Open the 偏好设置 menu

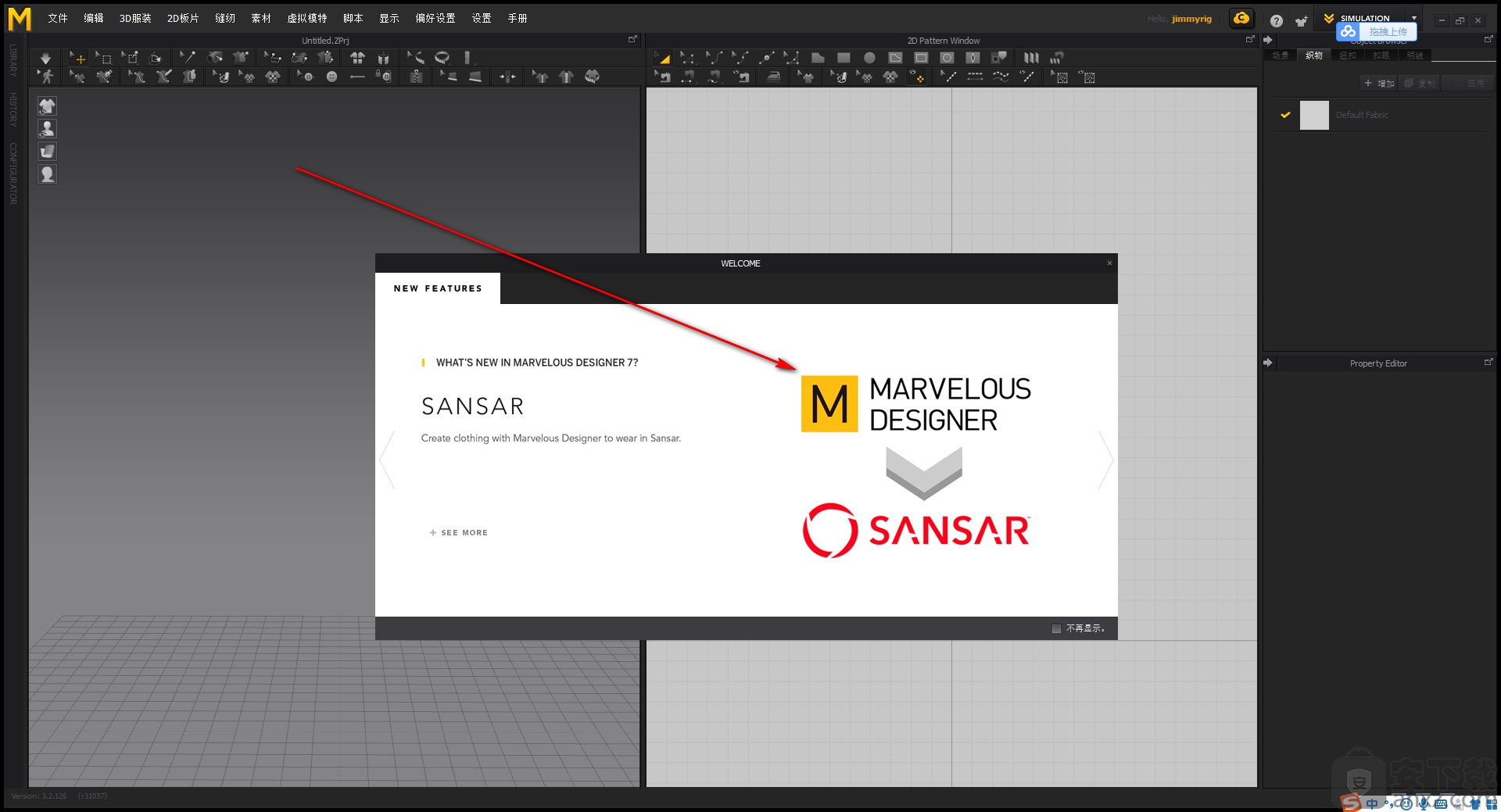pos(435,18)
